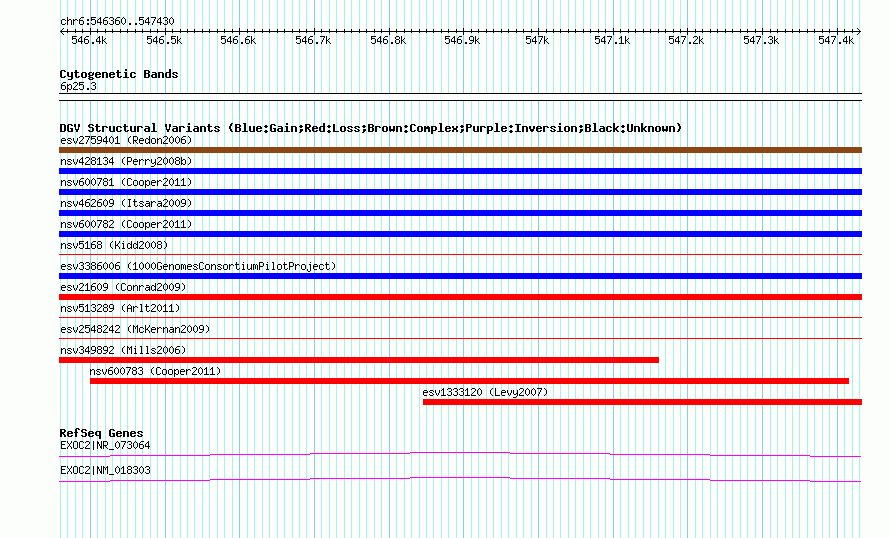Select the nsv462609 (Itsara2009) label
This screenshot has height=538, width=890.
tap(126, 203)
